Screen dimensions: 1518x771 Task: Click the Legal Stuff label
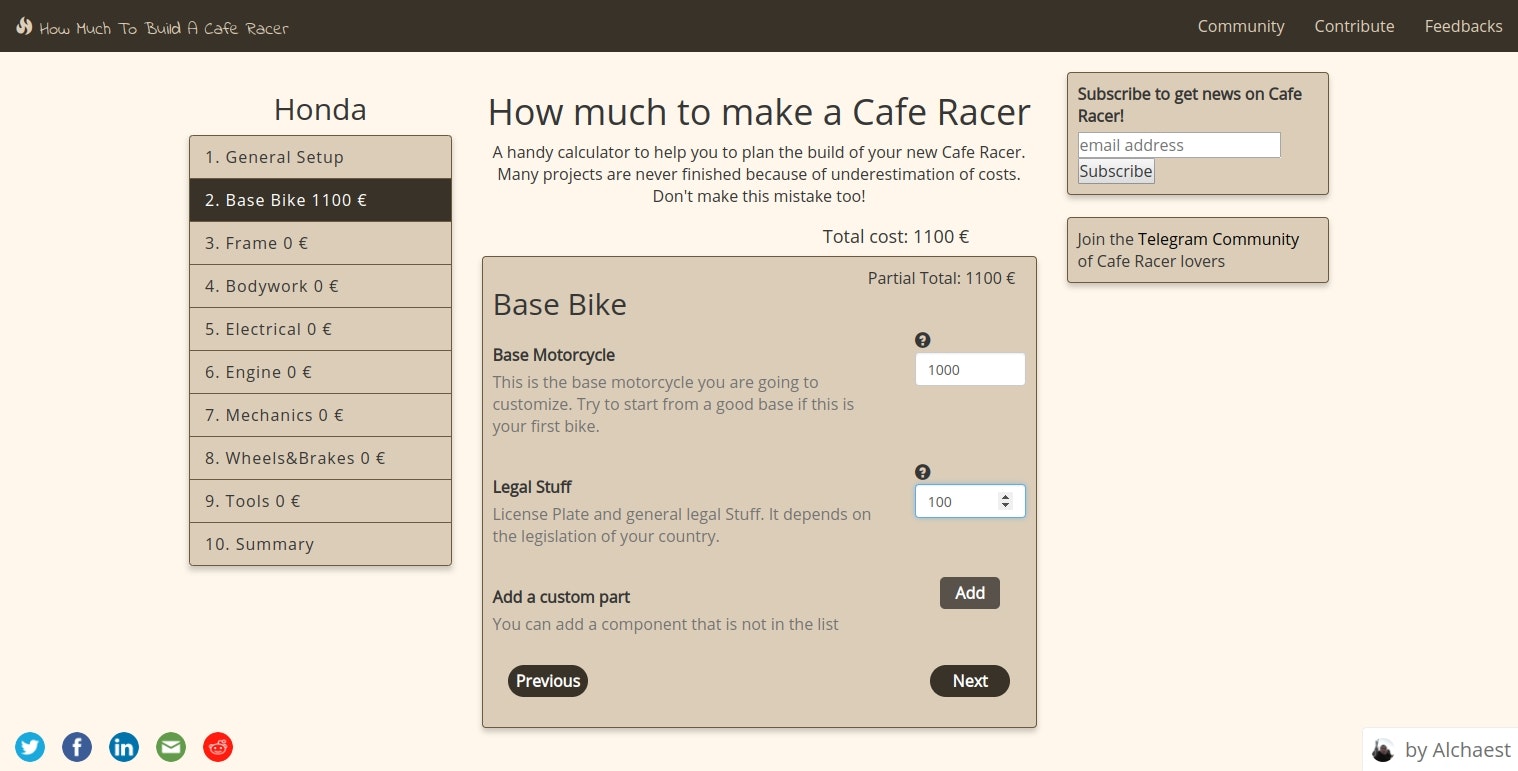click(532, 487)
